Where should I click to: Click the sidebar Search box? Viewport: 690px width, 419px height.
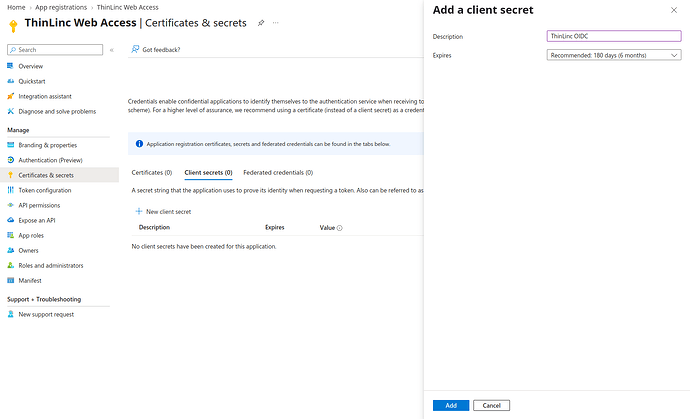[x=55, y=50]
